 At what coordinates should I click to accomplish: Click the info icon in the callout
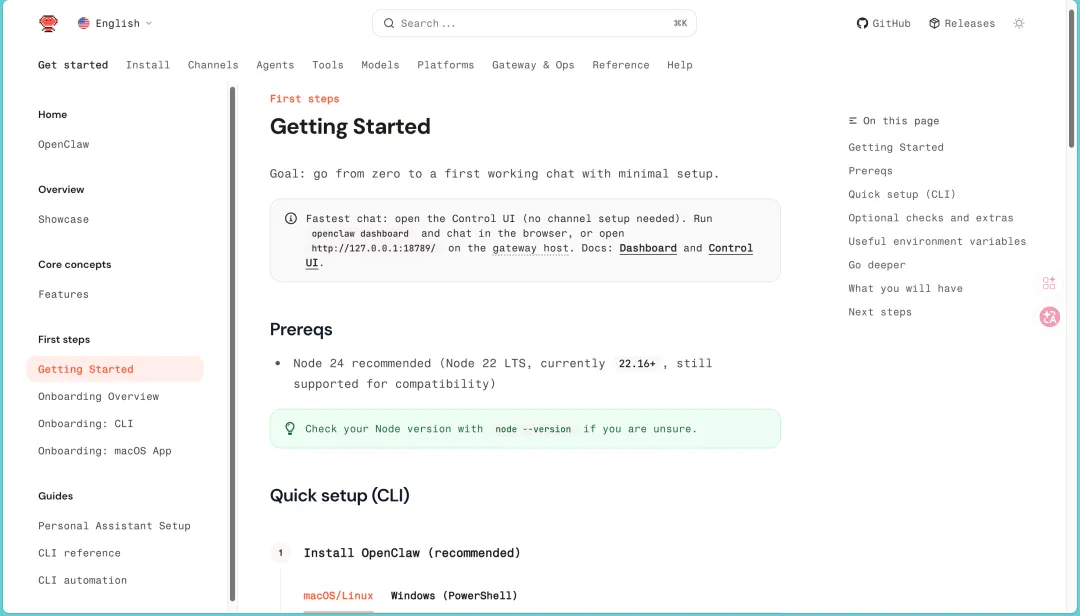click(291, 218)
